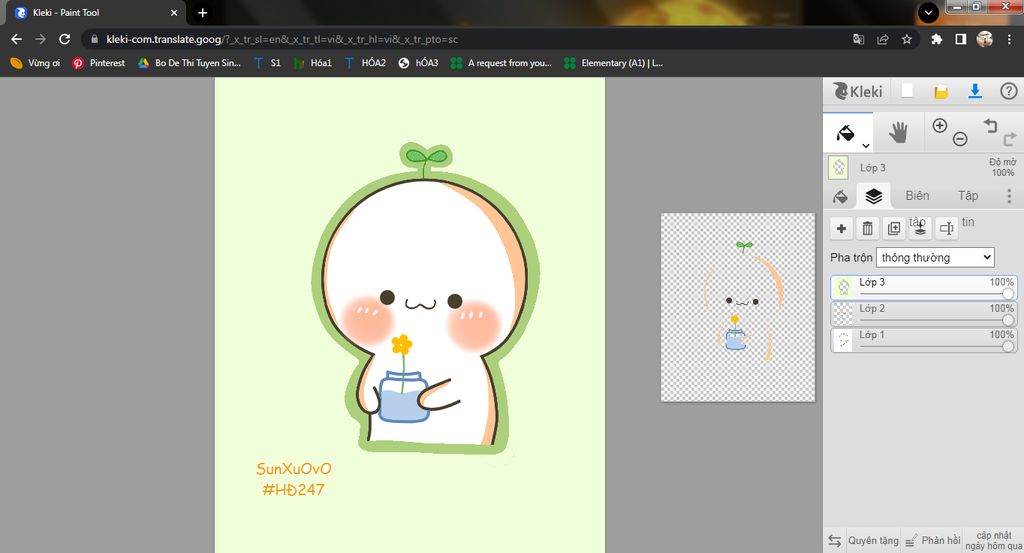Image resolution: width=1024 pixels, height=553 pixels.
Task: Rename the current layer
Action: point(946,228)
